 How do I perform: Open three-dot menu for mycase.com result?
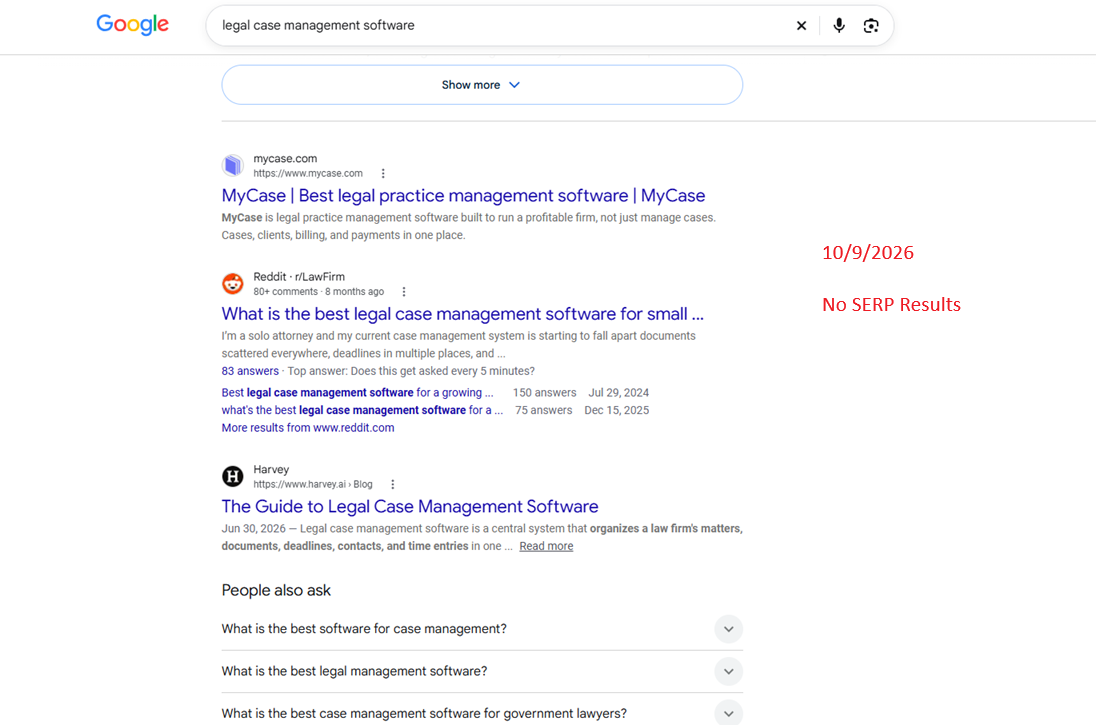tap(383, 173)
